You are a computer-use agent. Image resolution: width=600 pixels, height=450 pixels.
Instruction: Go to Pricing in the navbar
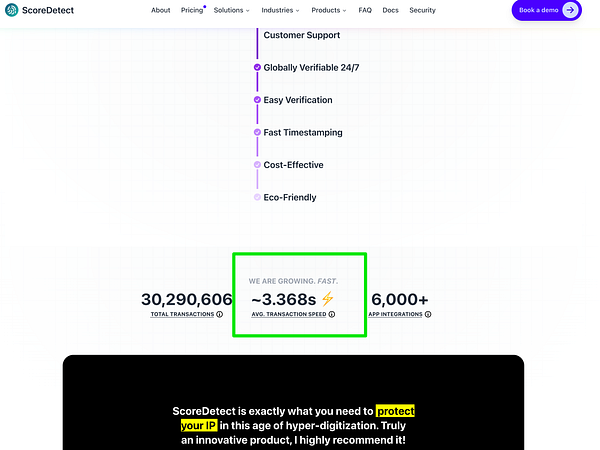click(191, 10)
